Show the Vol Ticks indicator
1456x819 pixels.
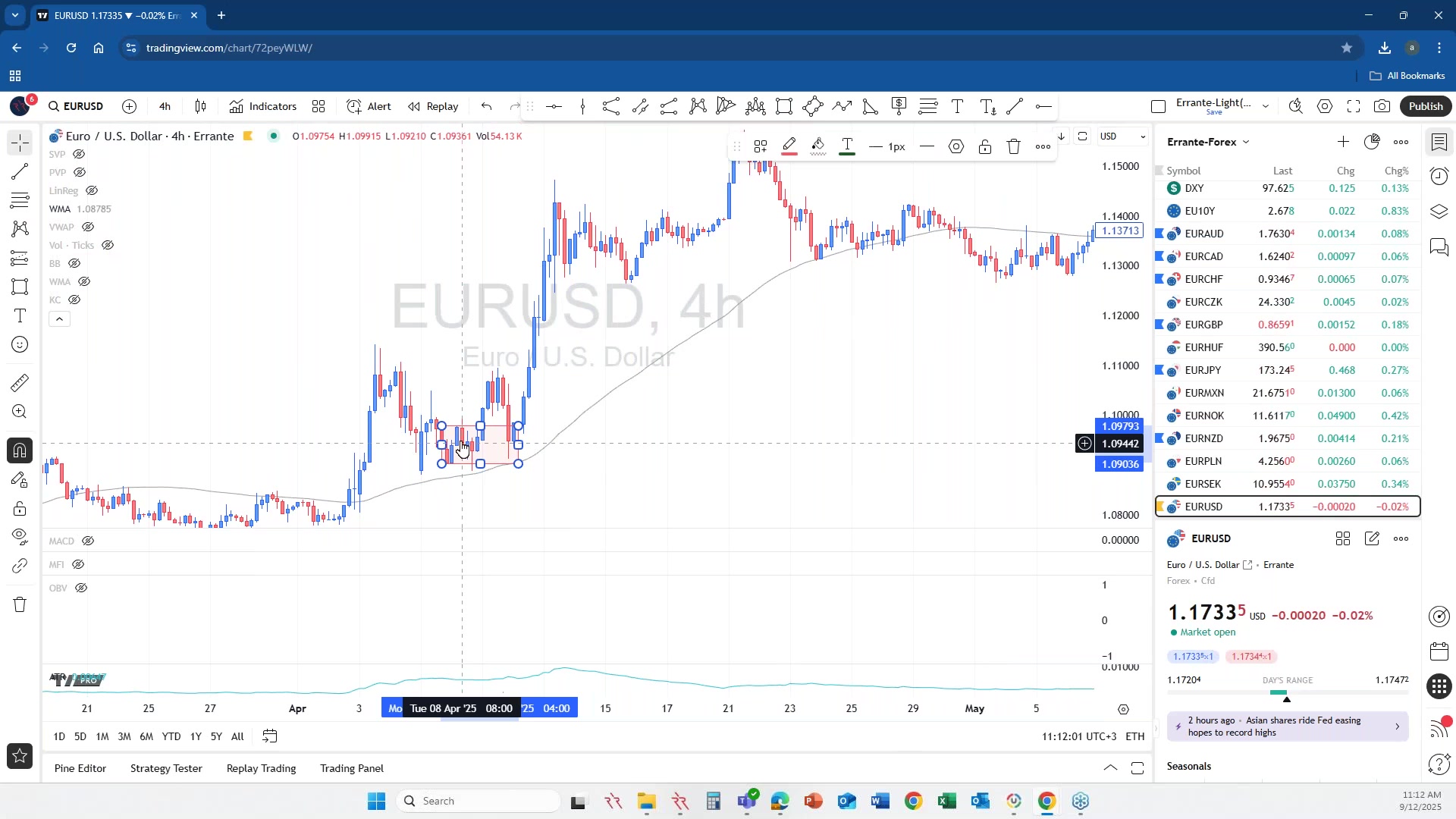coord(108,245)
